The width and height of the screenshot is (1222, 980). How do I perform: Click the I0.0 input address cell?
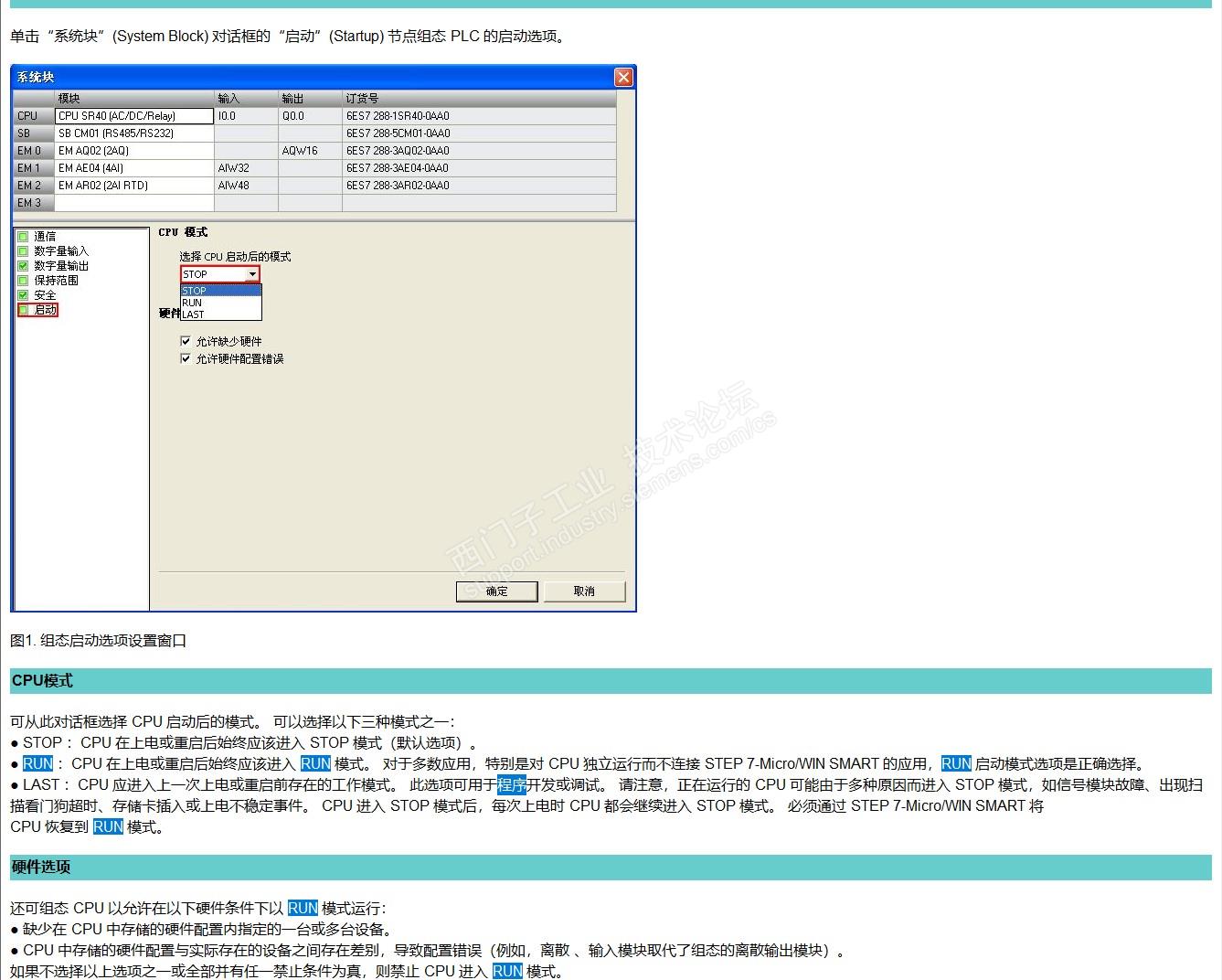pyautogui.click(x=247, y=116)
